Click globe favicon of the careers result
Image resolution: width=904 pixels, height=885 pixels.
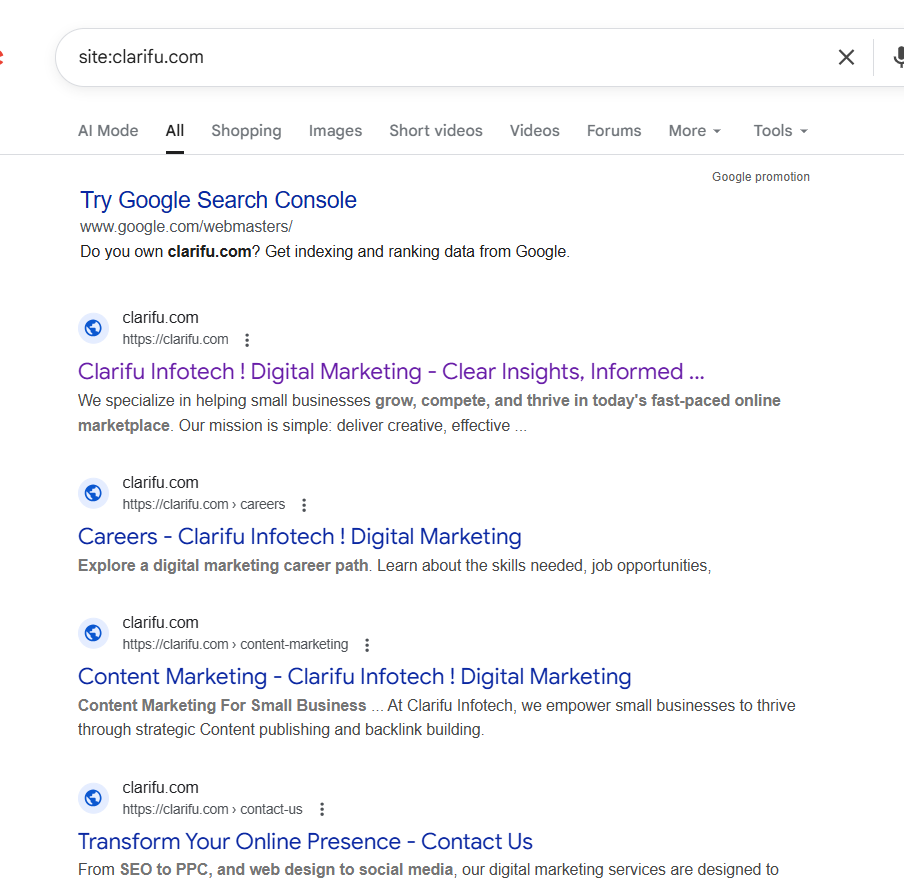tap(93, 493)
